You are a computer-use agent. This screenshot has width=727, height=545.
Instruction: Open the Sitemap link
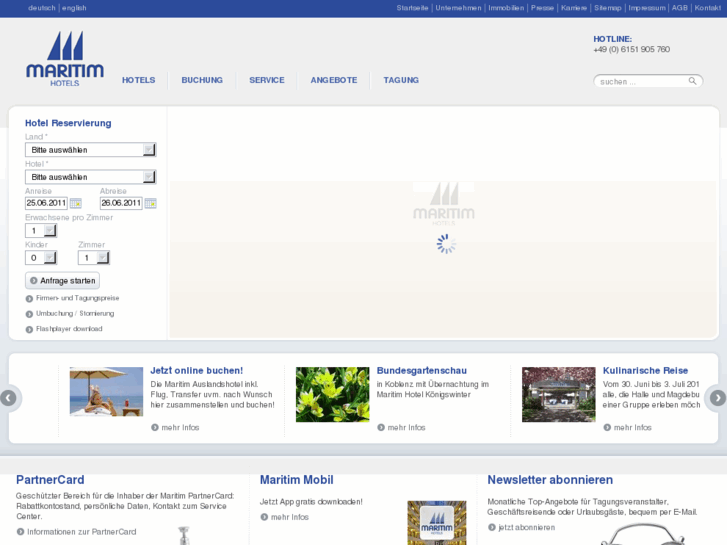click(x=608, y=8)
